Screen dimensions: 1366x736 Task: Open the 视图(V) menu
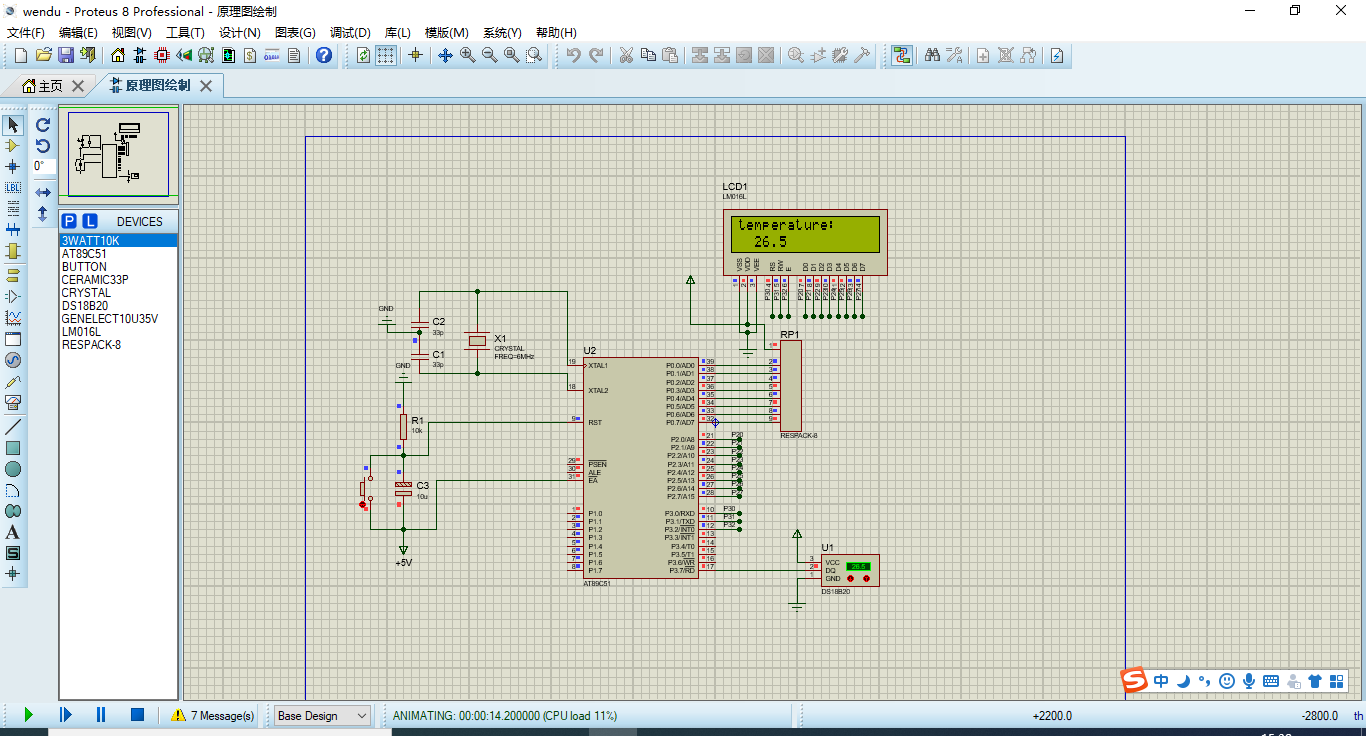pos(132,33)
